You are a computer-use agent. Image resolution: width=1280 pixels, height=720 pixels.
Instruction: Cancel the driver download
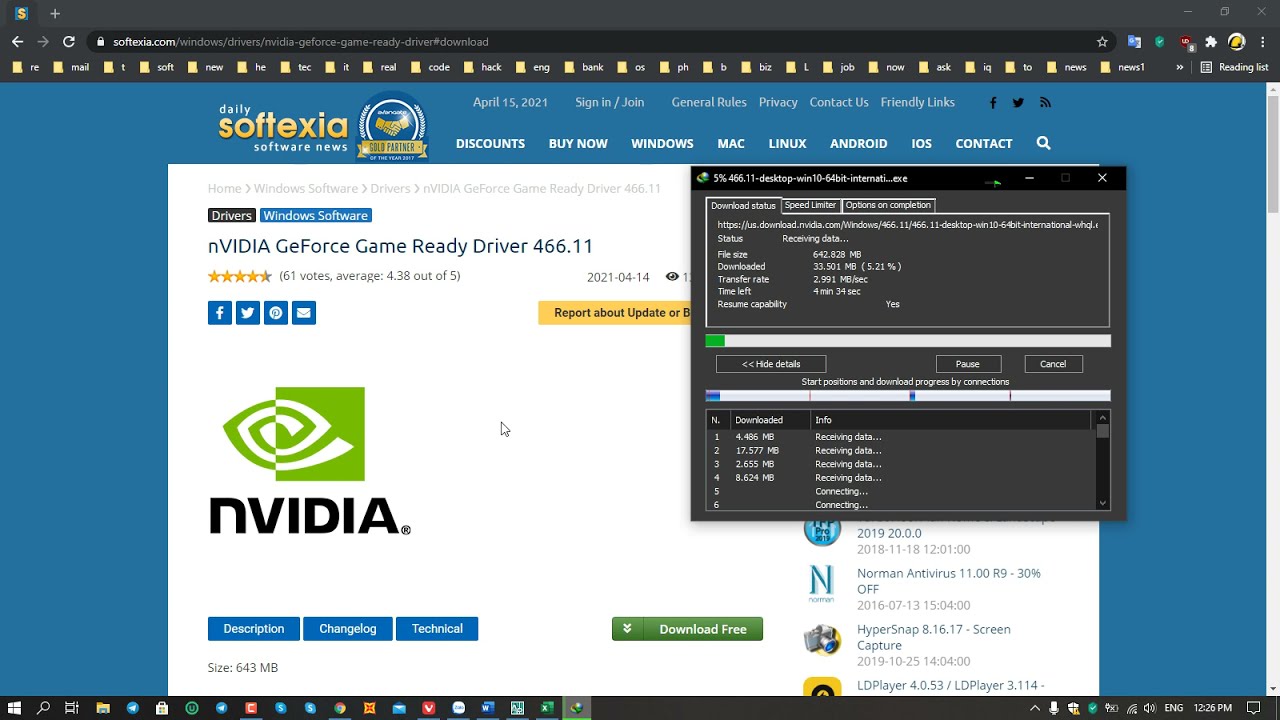(1053, 364)
